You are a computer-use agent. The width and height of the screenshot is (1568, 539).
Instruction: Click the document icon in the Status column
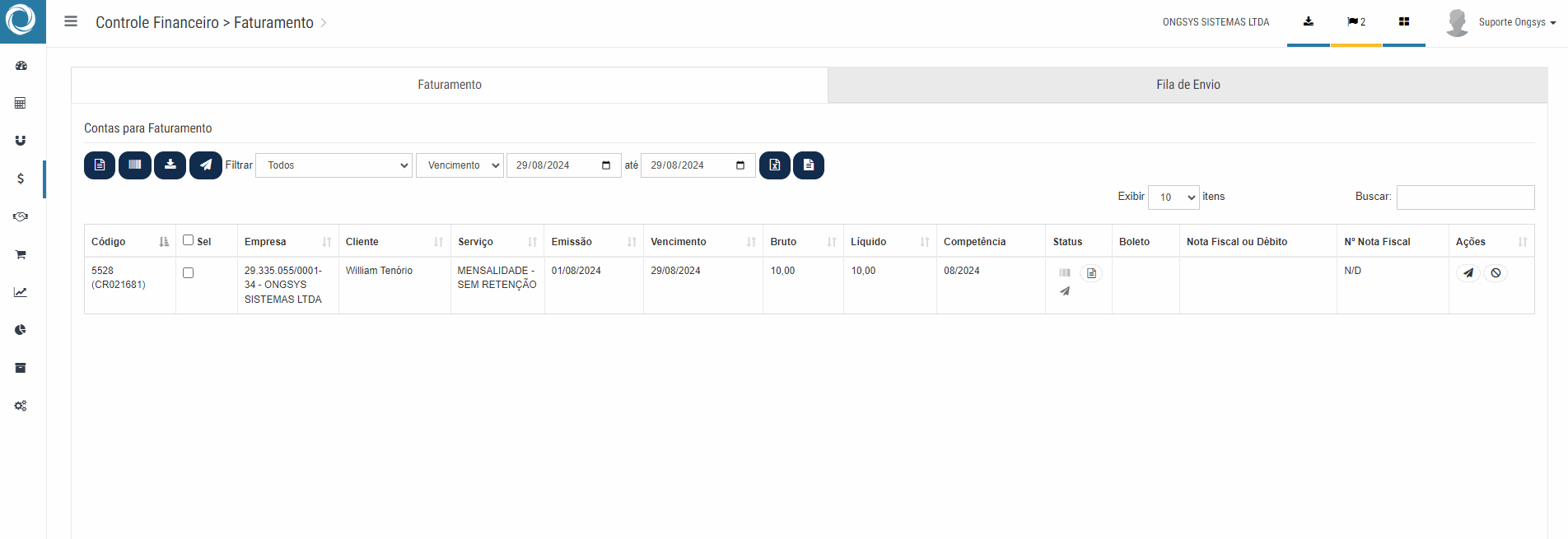[x=1091, y=273]
